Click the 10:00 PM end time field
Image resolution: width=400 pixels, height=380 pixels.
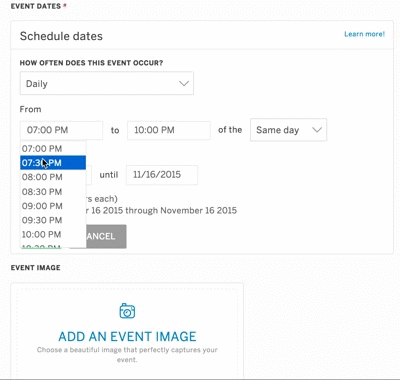(x=169, y=130)
